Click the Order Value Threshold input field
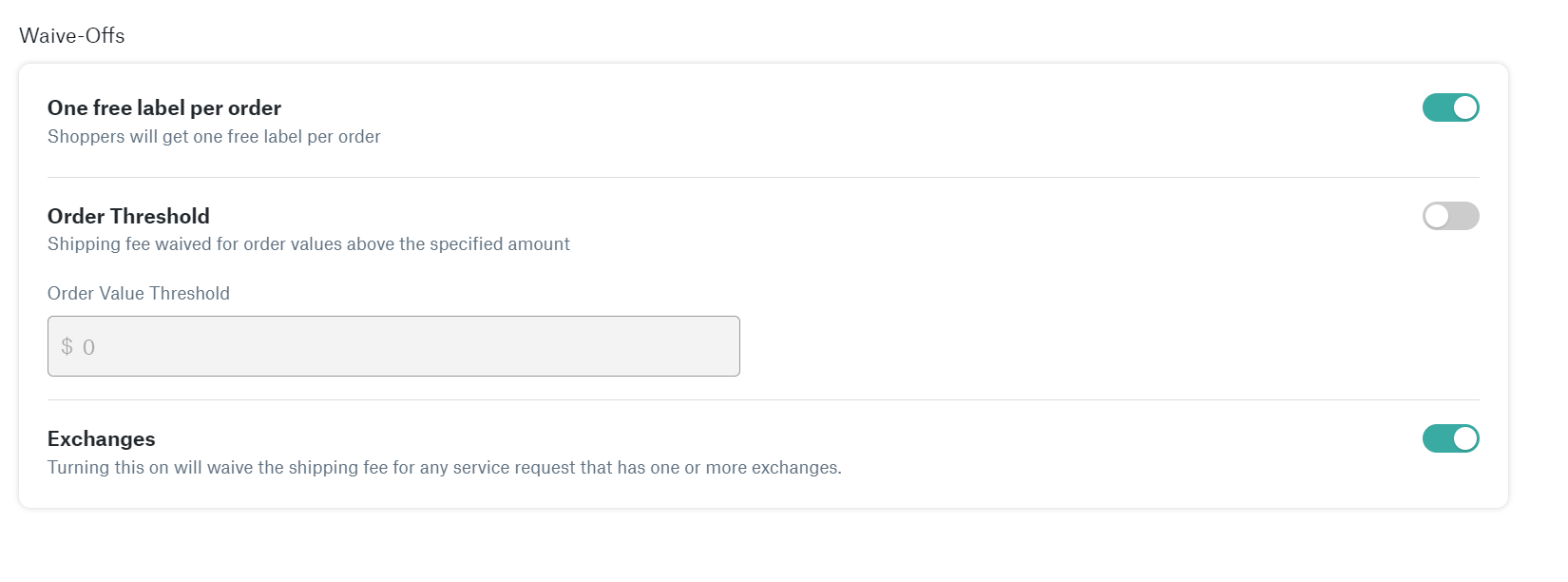Viewport: 1568px width, 582px height. coord(393,346)
